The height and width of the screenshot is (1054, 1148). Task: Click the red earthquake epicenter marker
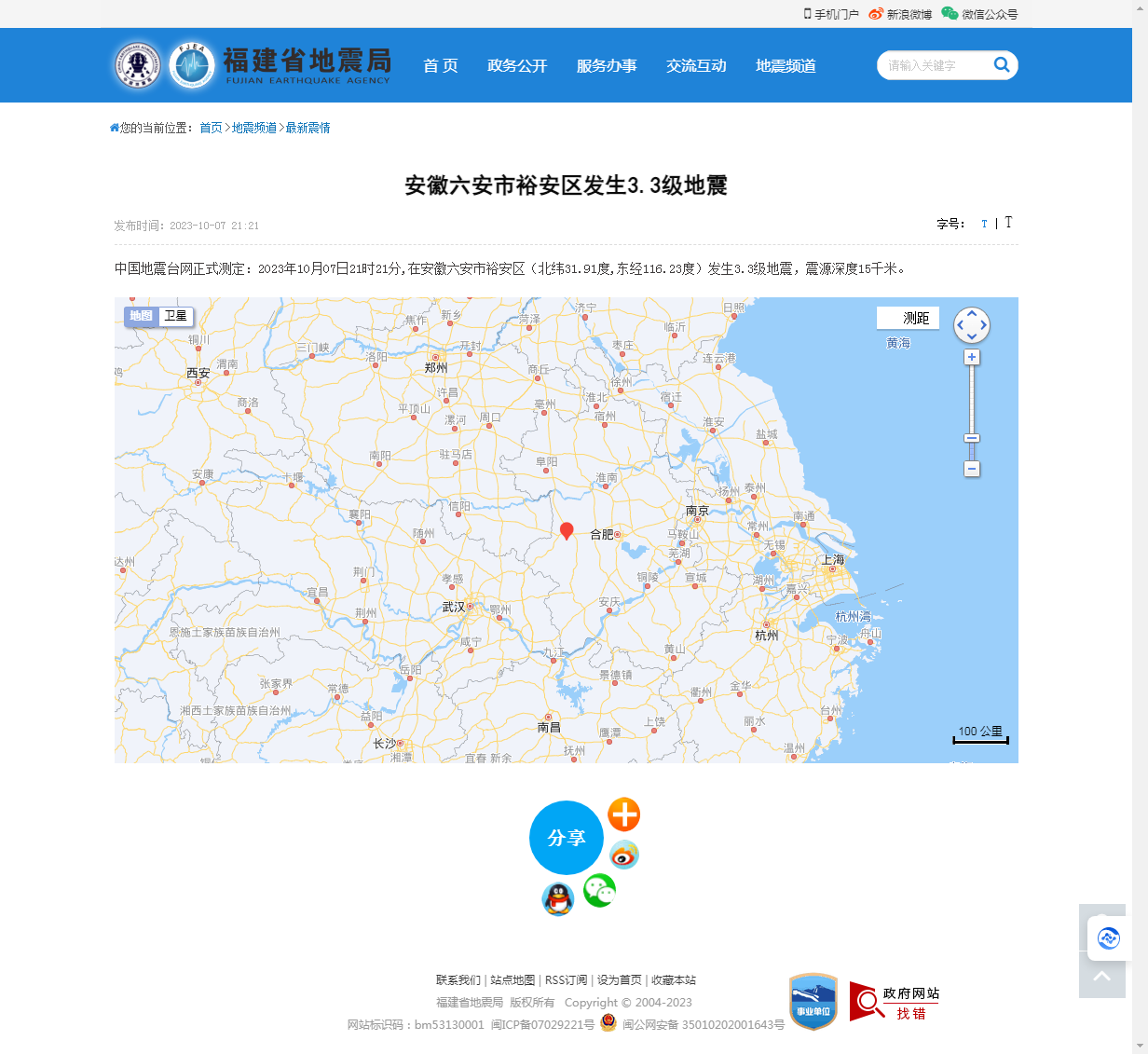566,530
